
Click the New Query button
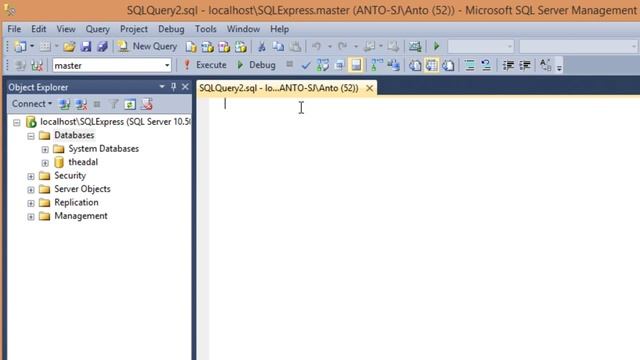(147, 46)
